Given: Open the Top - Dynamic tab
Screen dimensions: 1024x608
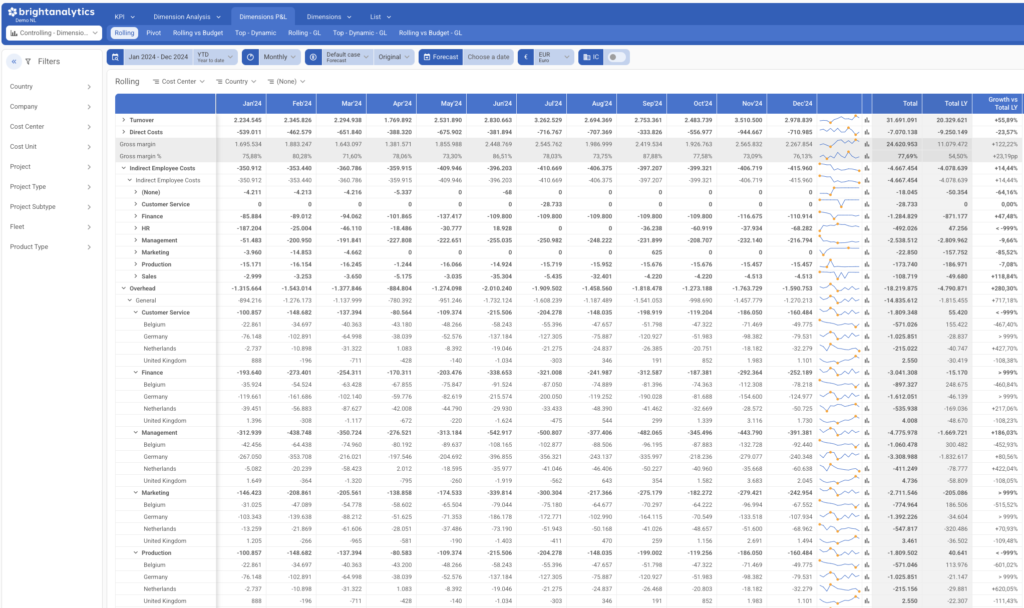Looking at the screenshot, I should pyautogui.click(x=255, y=33).
